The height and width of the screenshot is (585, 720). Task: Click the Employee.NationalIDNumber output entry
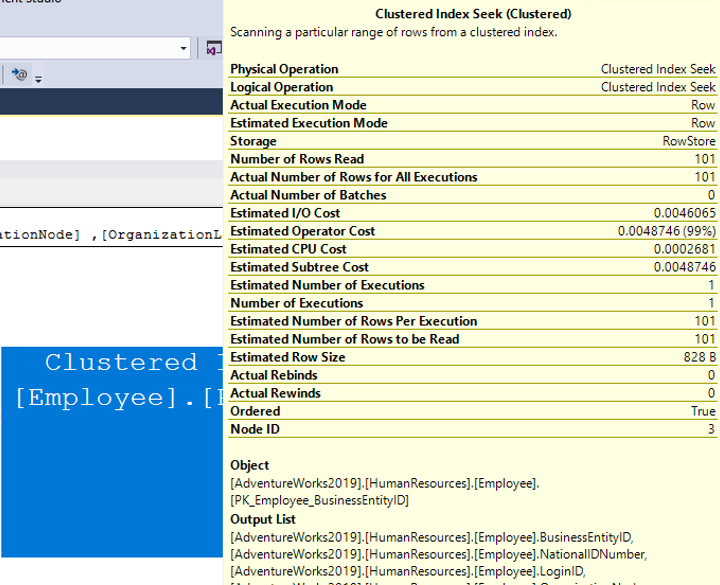click(439, 554)
